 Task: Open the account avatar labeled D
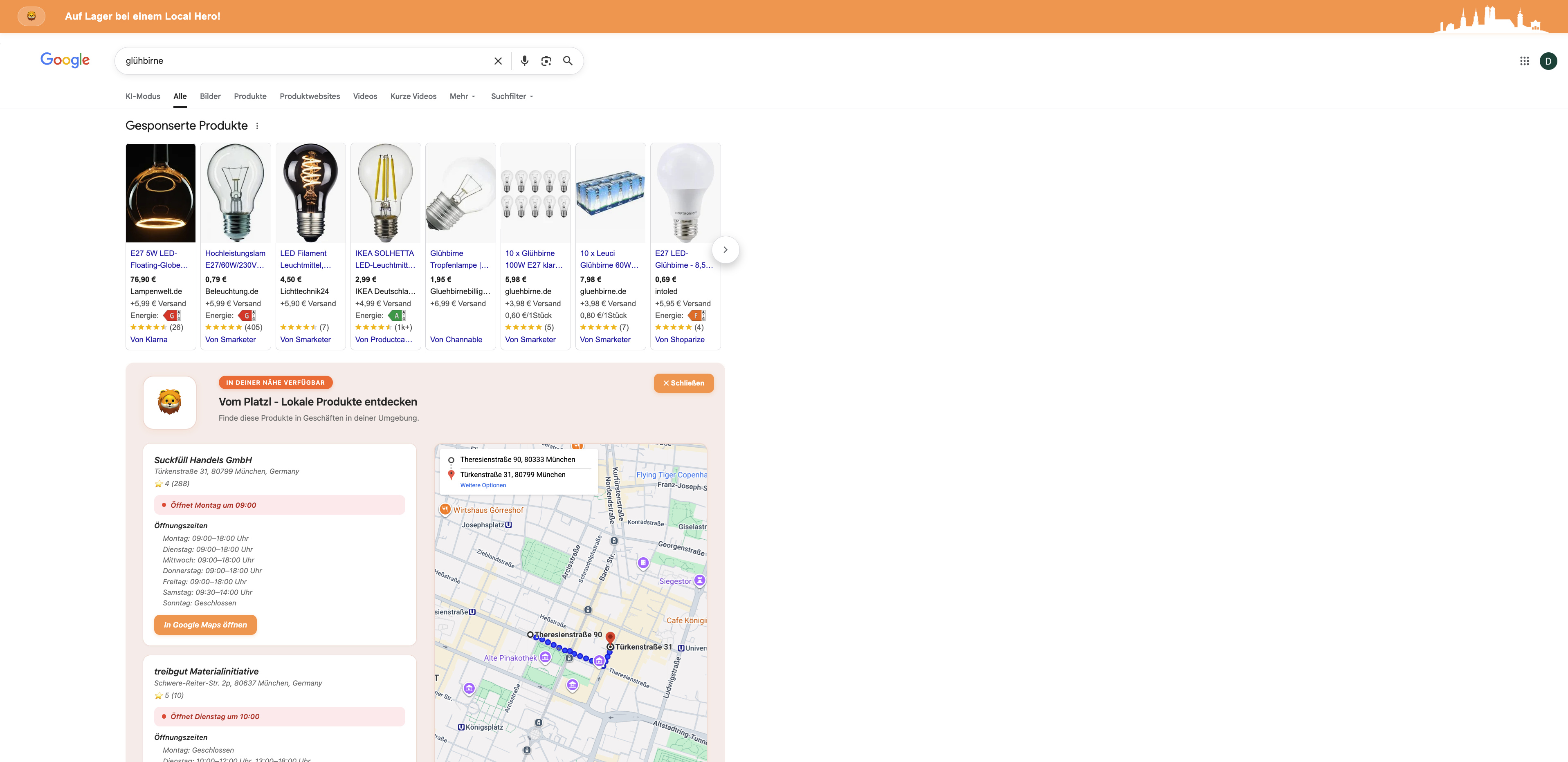pos(1548,61)
